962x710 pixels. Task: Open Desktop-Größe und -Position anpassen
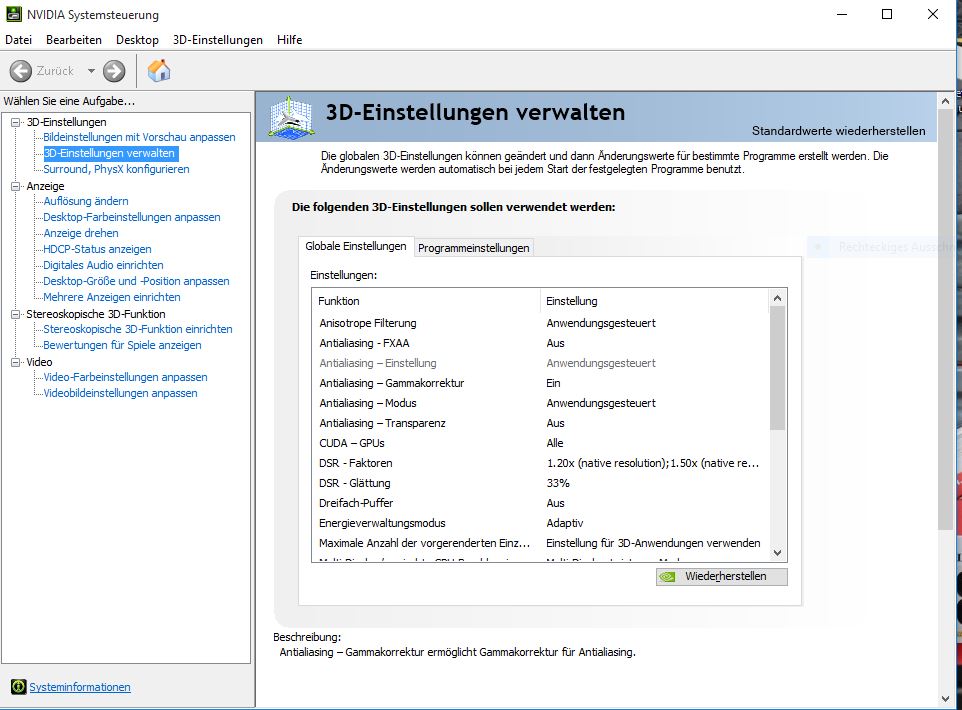tap(136, 280)
